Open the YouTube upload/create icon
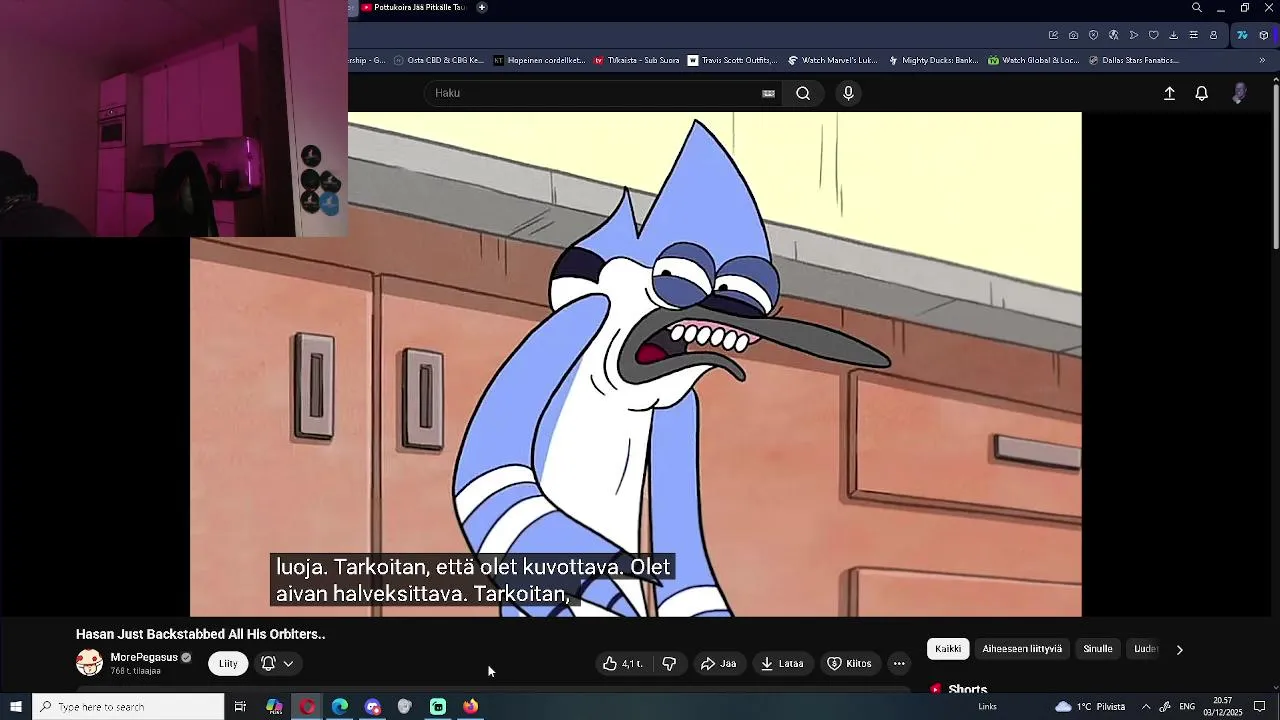The height and width of the screenshot is (720, 1280). 1169,93
